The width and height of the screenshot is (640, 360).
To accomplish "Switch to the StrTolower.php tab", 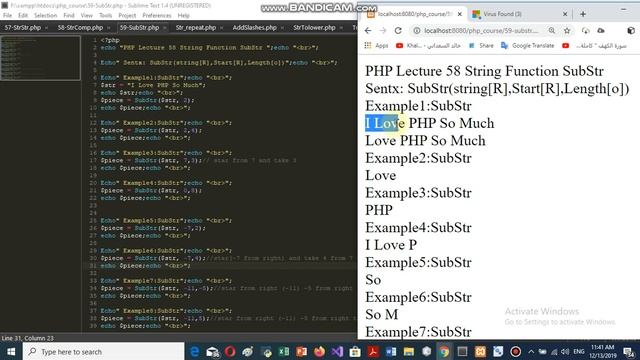I will (314, 28).
